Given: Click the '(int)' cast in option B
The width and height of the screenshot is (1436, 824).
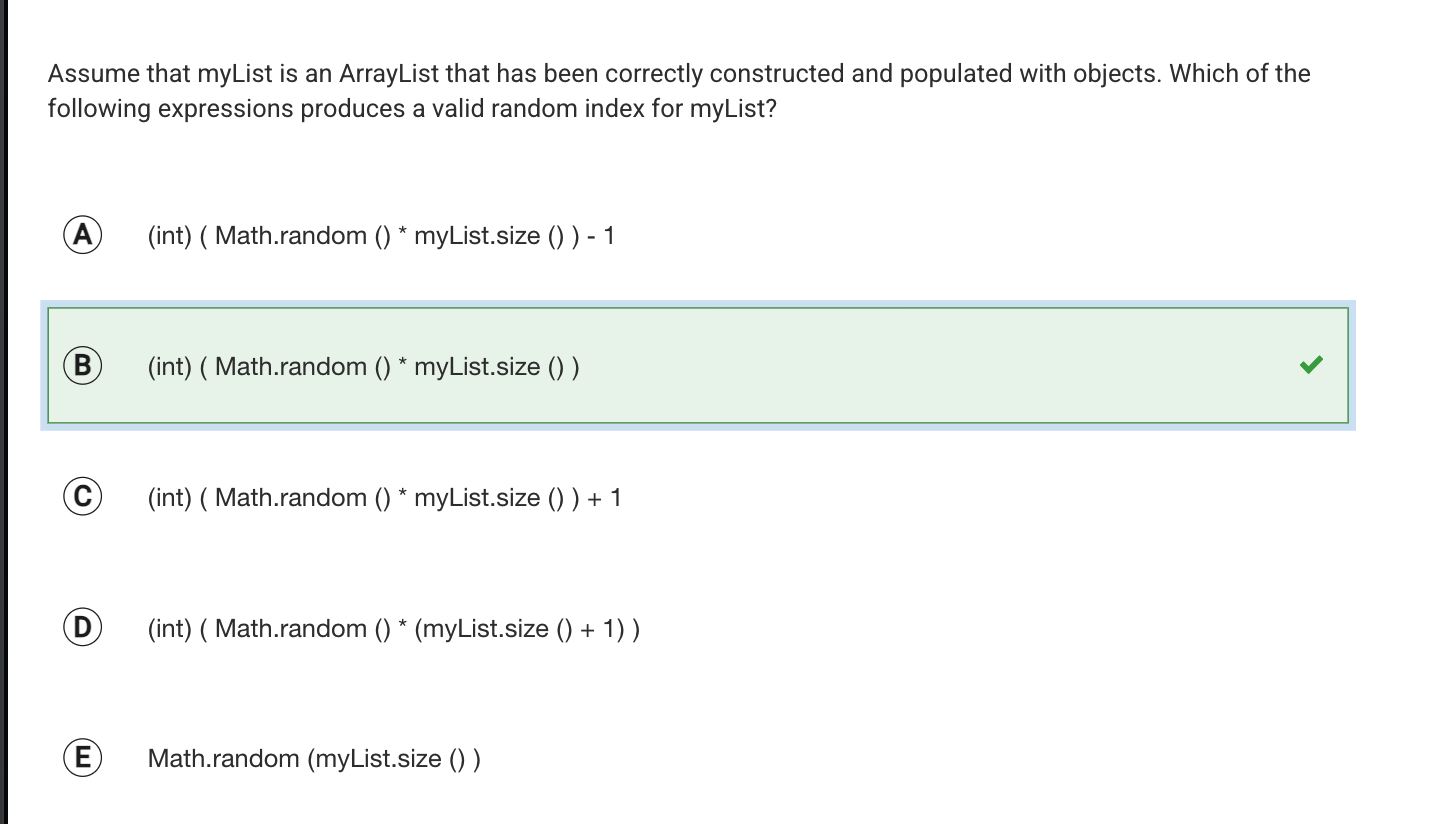Looking at the screenshot, I should [169, 367].
